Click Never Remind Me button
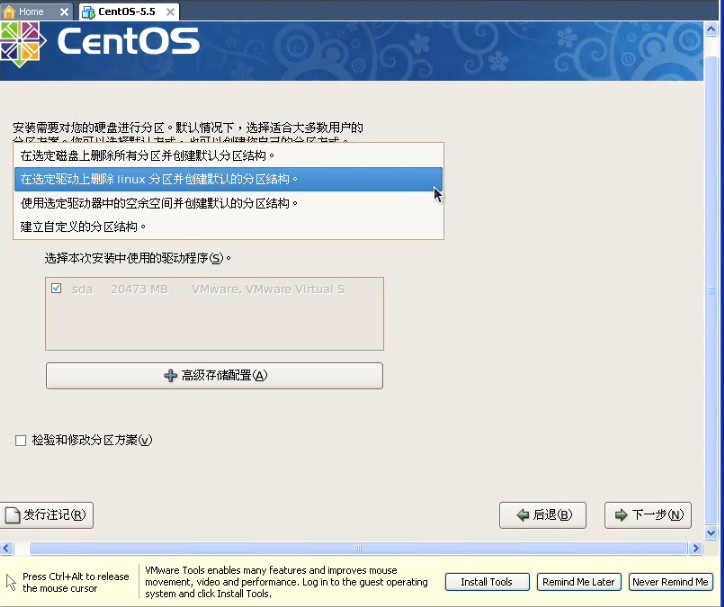This screenshot has height=607, width=724. (x=670, y=582)
